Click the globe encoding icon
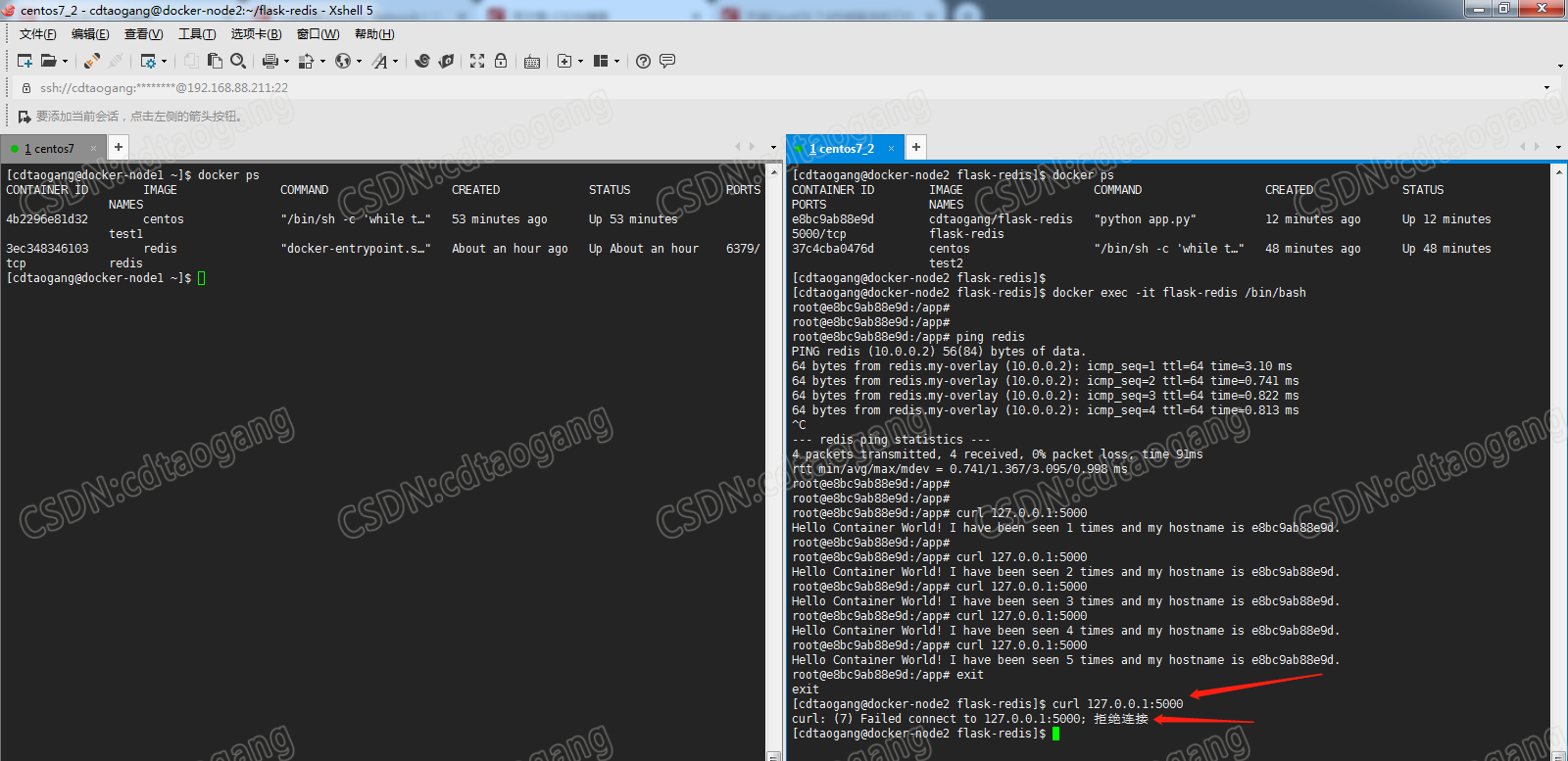The height and width of the screenshot is (761, 1568). tap(342, 61)
